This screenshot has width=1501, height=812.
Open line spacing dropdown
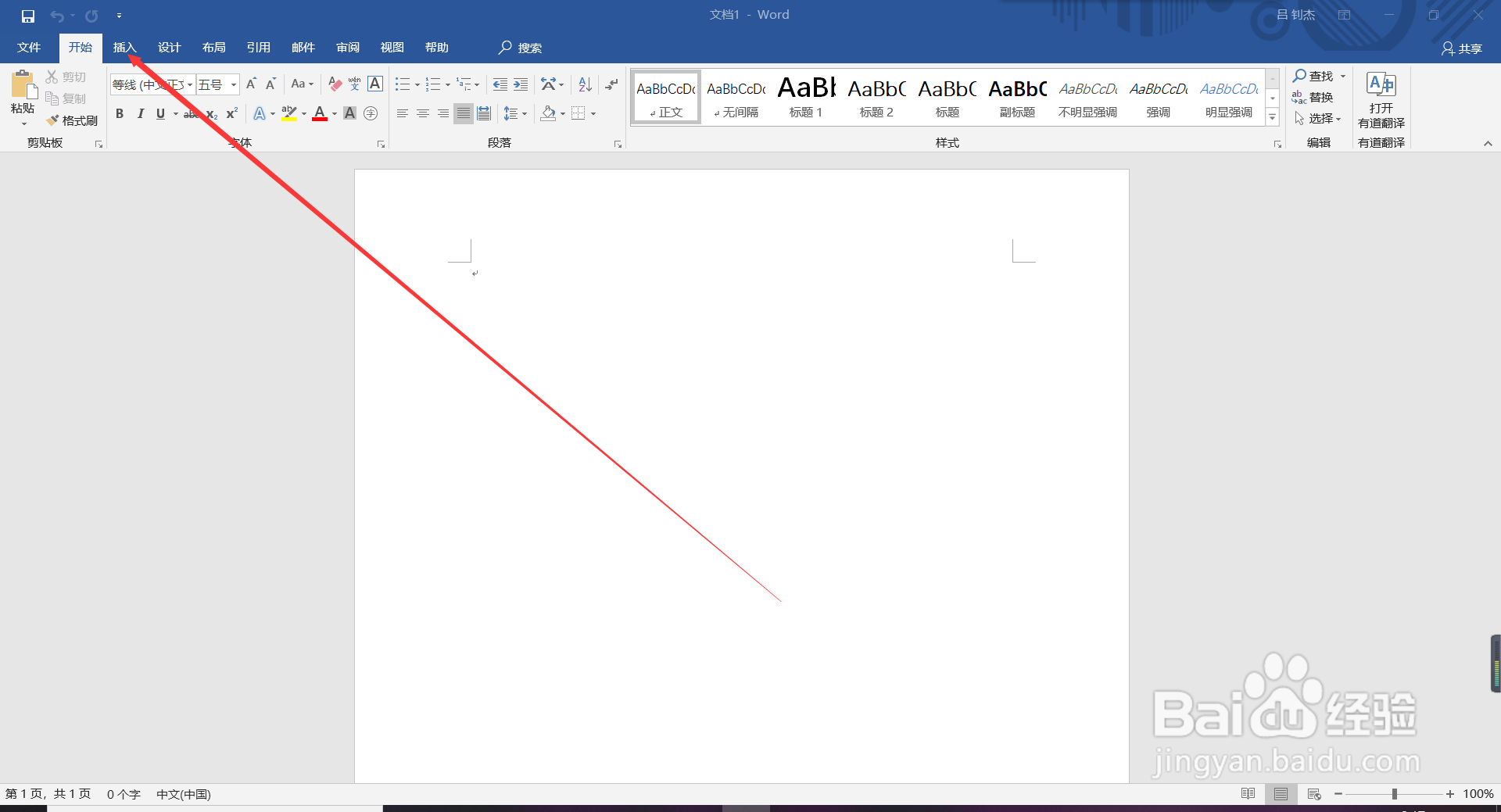515,114
